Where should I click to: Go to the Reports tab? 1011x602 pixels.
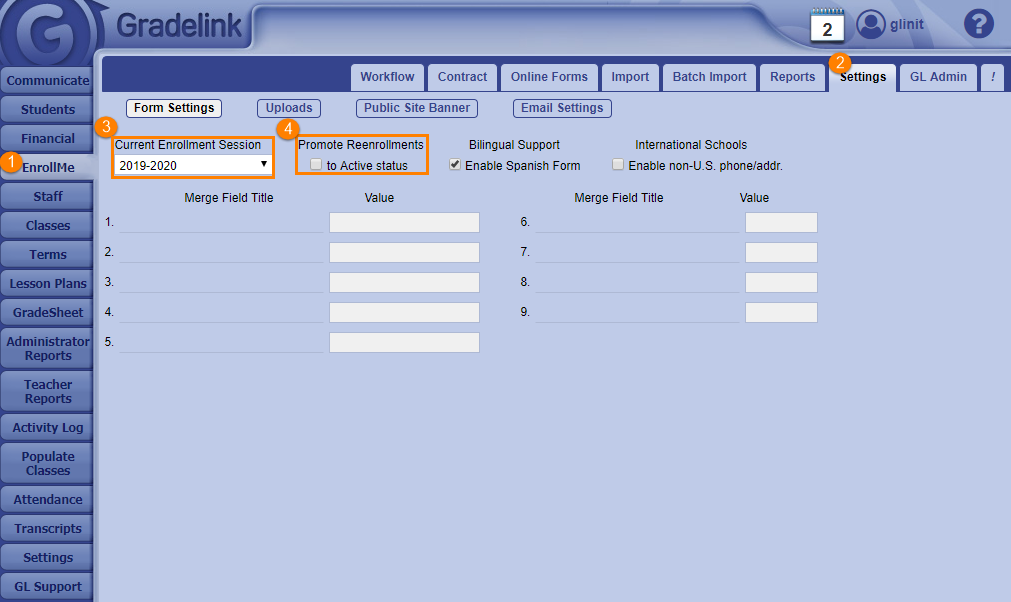792,77
